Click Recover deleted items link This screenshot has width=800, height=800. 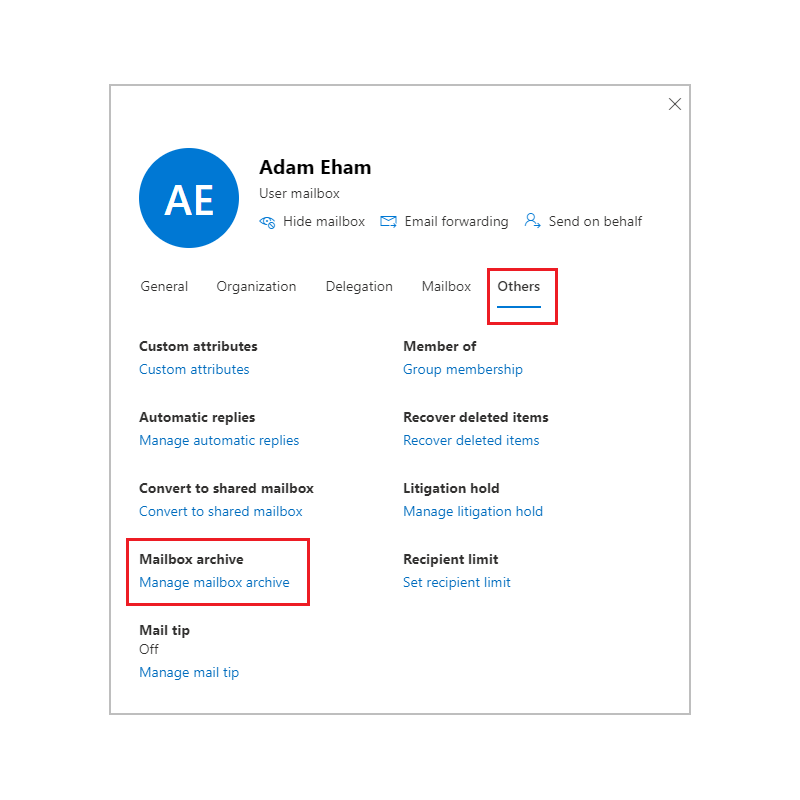[471, 440]
